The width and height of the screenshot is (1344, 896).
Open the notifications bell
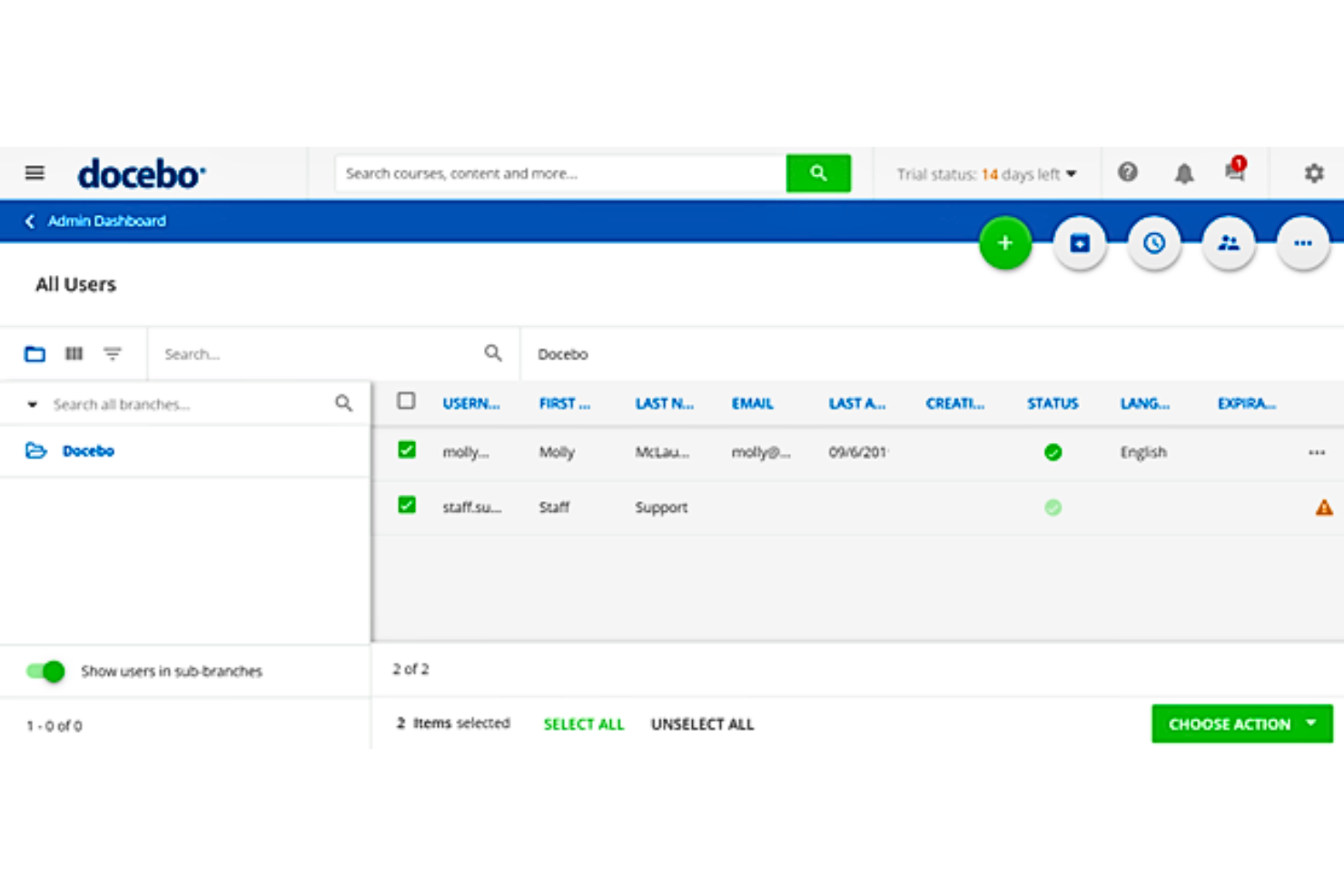click(x=1184, y=173)
